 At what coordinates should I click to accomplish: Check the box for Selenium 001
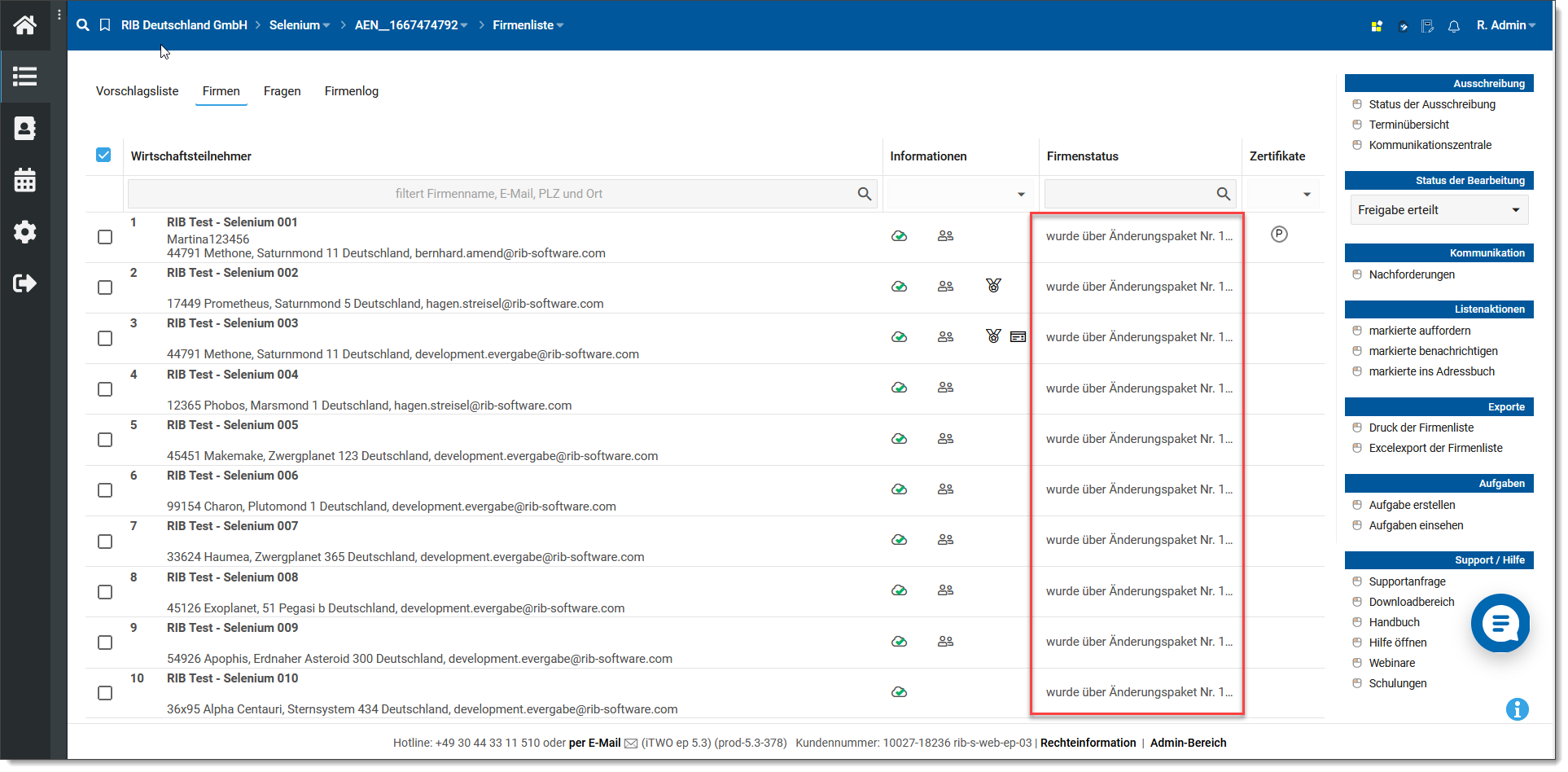[105, 237]
